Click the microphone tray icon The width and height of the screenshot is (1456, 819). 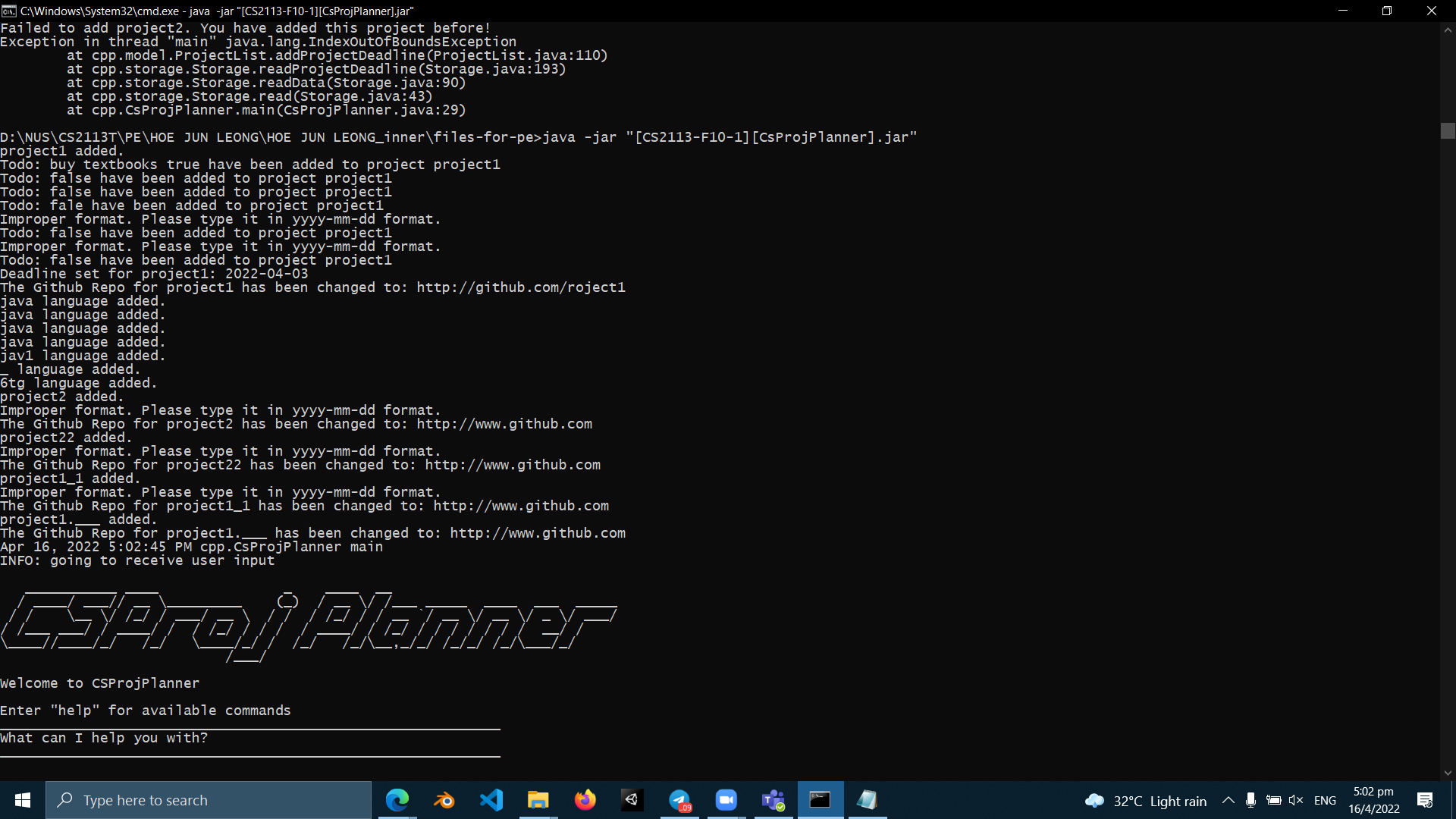[1251, 800]
